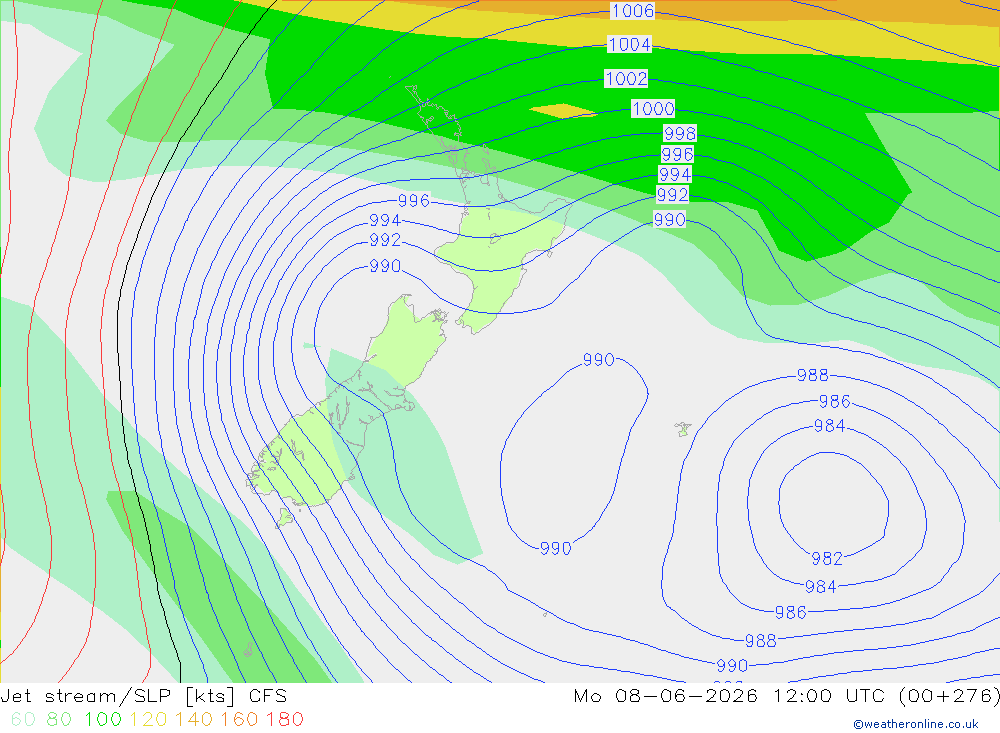Click the small Chatham Islands outline
The width and height of the screenshot is (1000, 733).
(683, 429)
